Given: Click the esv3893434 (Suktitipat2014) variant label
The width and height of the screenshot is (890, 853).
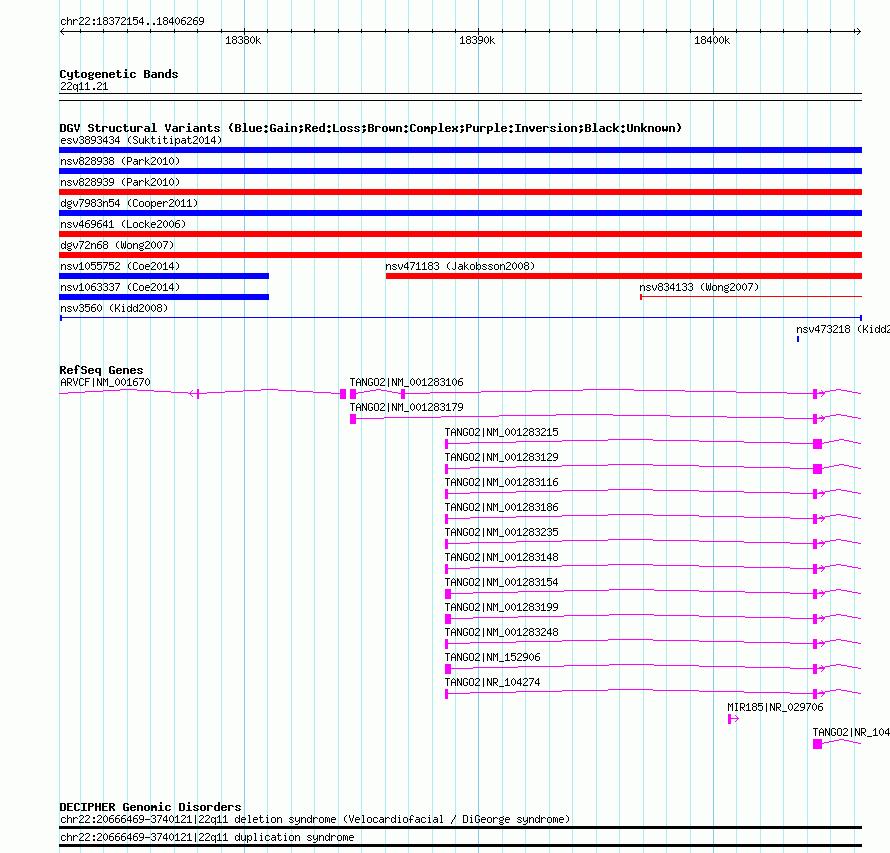Looking at the screenshot, I should (x=141, y=140).
